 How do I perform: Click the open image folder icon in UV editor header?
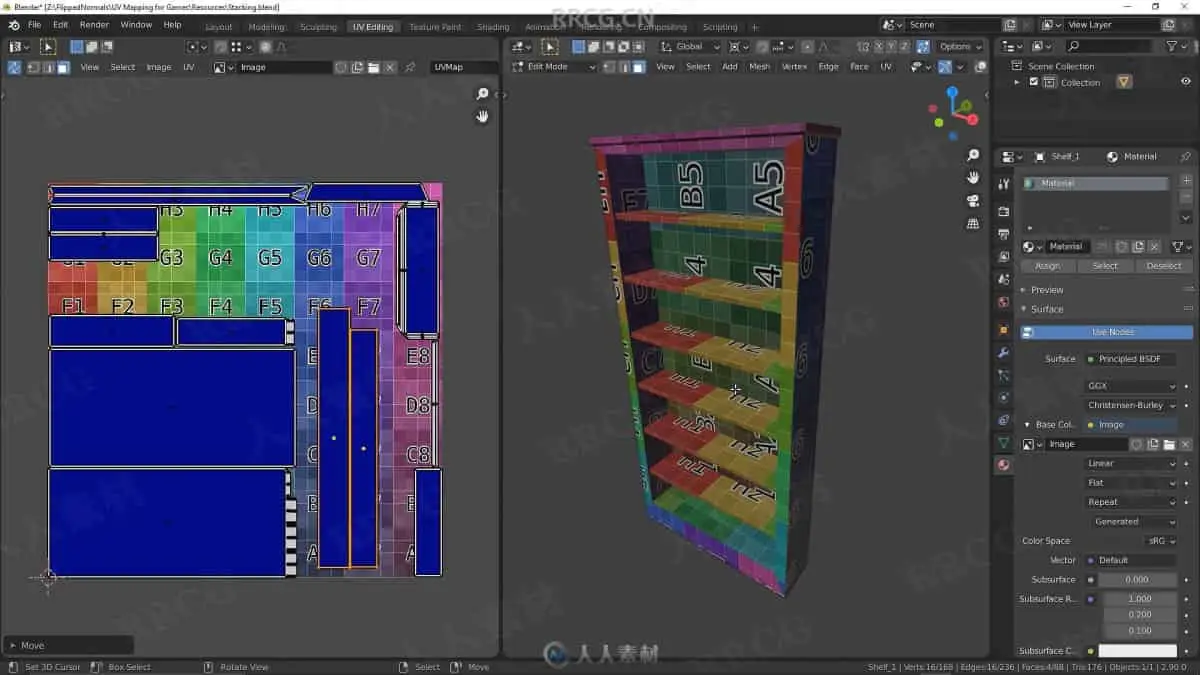[373, 67]
